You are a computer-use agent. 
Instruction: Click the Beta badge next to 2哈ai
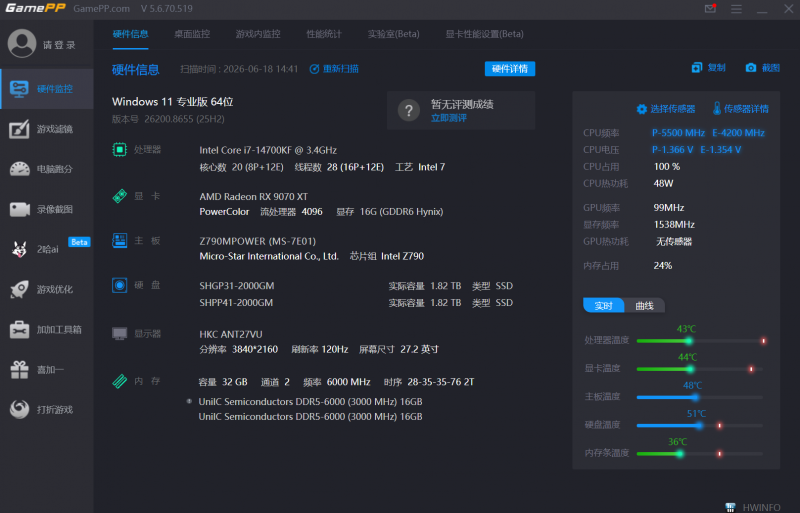pos(79,242)
